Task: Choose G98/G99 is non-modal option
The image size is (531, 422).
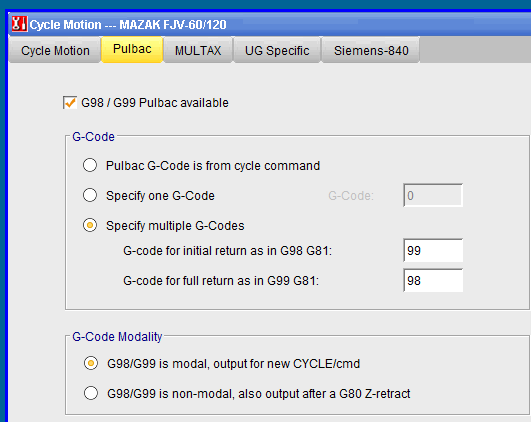Action: click(x=91, y=393)
